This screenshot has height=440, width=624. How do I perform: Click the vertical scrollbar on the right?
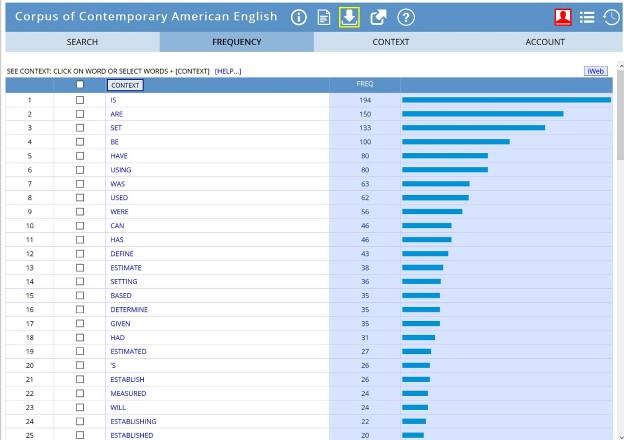pos(619,250)
